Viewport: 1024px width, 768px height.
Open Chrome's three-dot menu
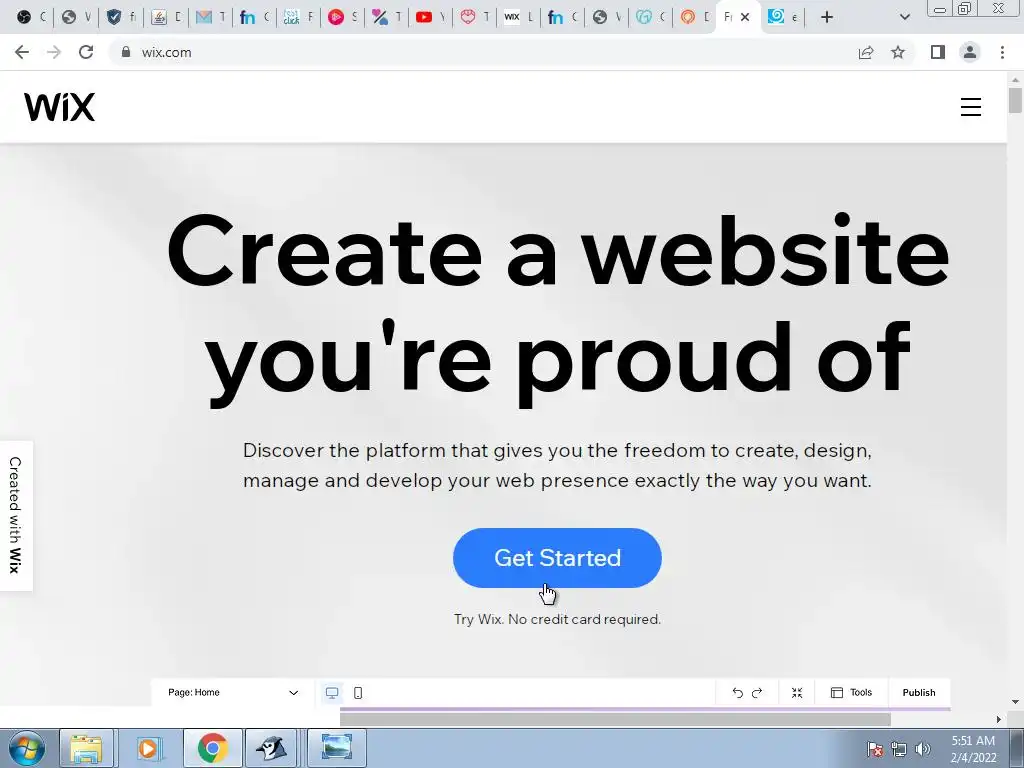coord(1002,52)
